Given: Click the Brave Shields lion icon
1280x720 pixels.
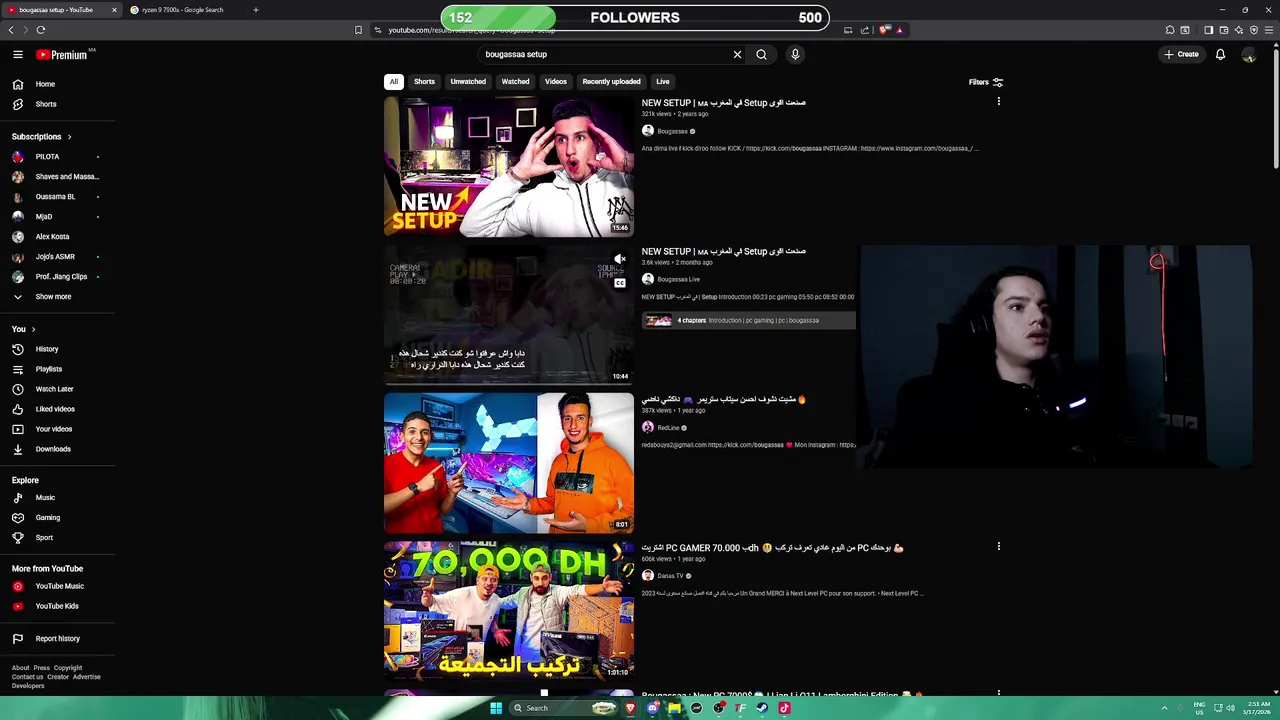Looking at the screenshot, I should (x=883, y=30).
